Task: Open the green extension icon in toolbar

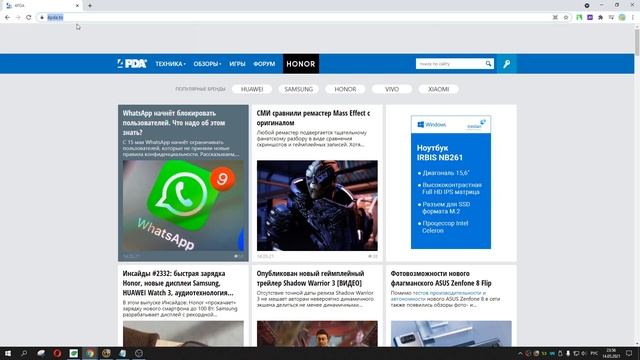Action: (x=579, y=17)
